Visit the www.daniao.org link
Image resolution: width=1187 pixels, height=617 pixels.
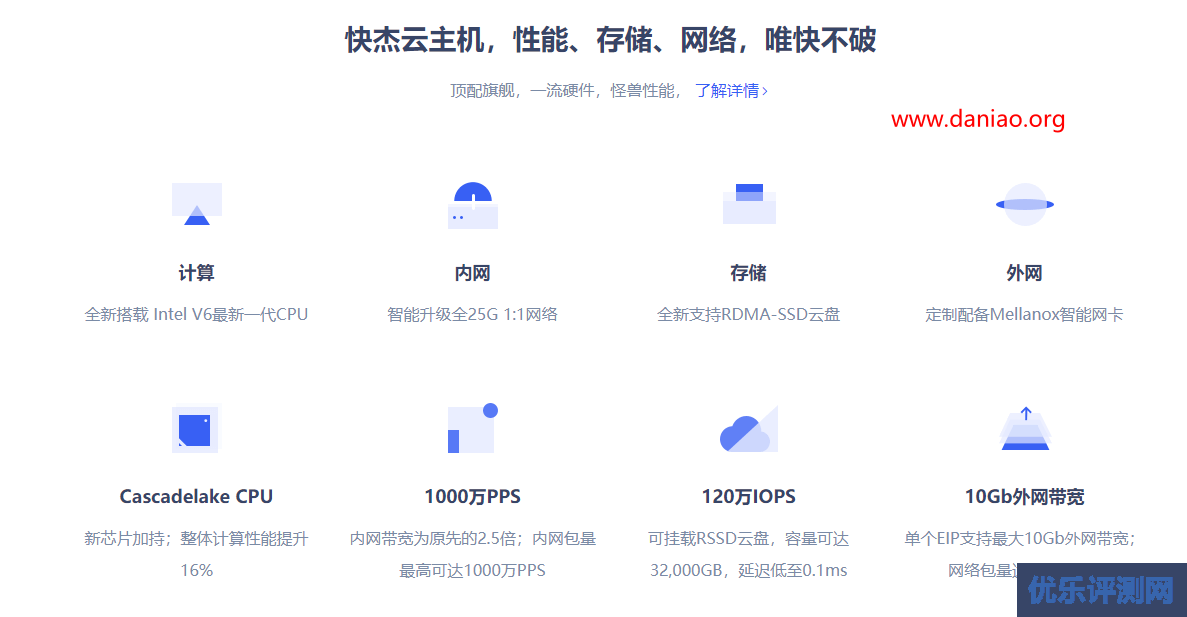coord(979,120)
